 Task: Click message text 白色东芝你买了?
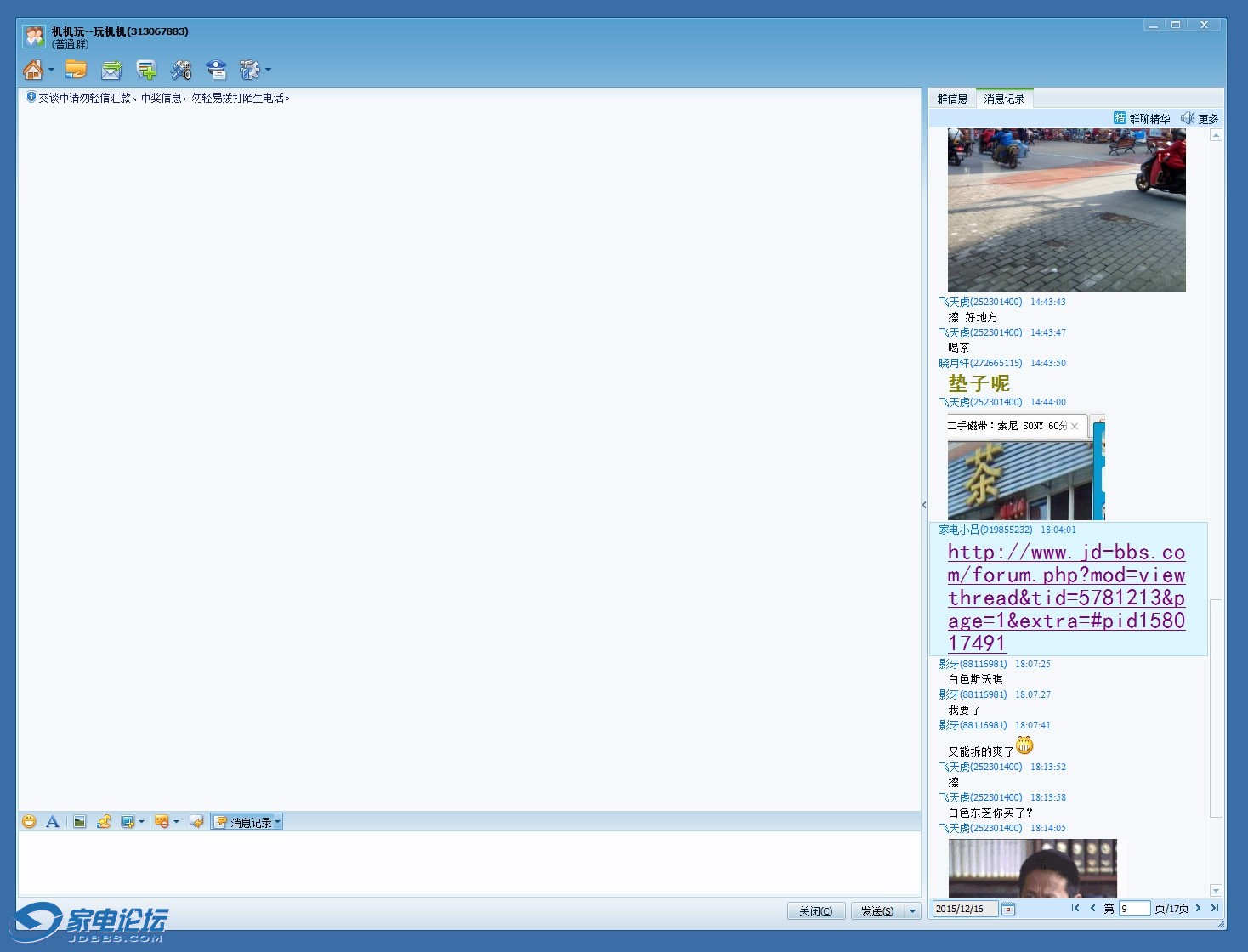click(x=990, y=813)
